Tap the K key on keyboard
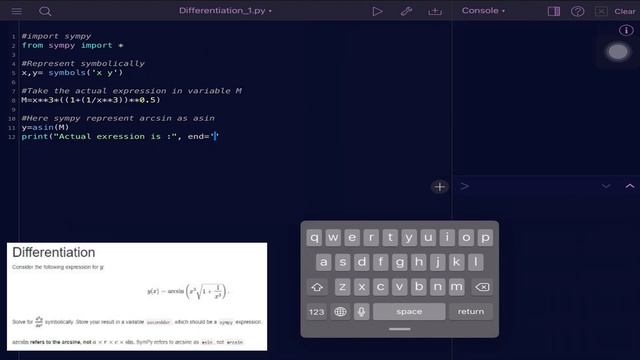 [456, 262]
